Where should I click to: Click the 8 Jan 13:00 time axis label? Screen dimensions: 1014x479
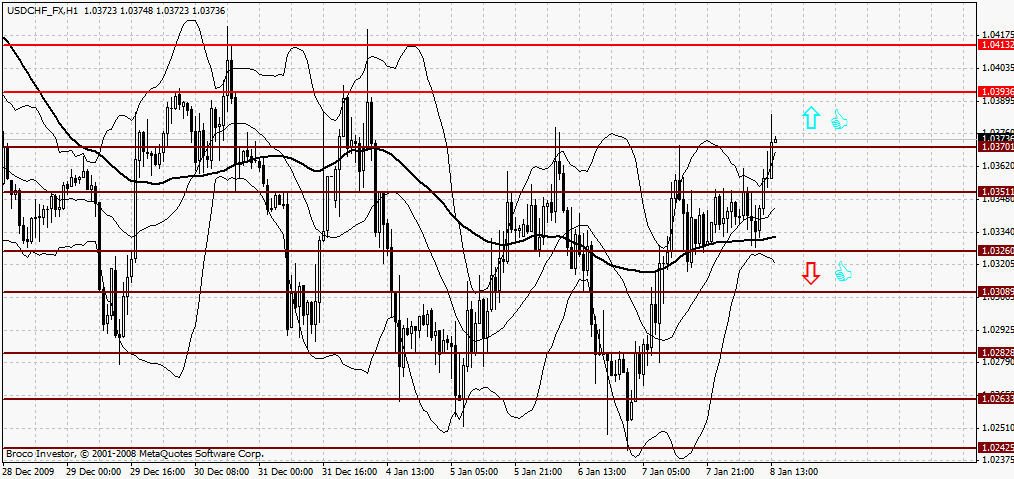794,472
